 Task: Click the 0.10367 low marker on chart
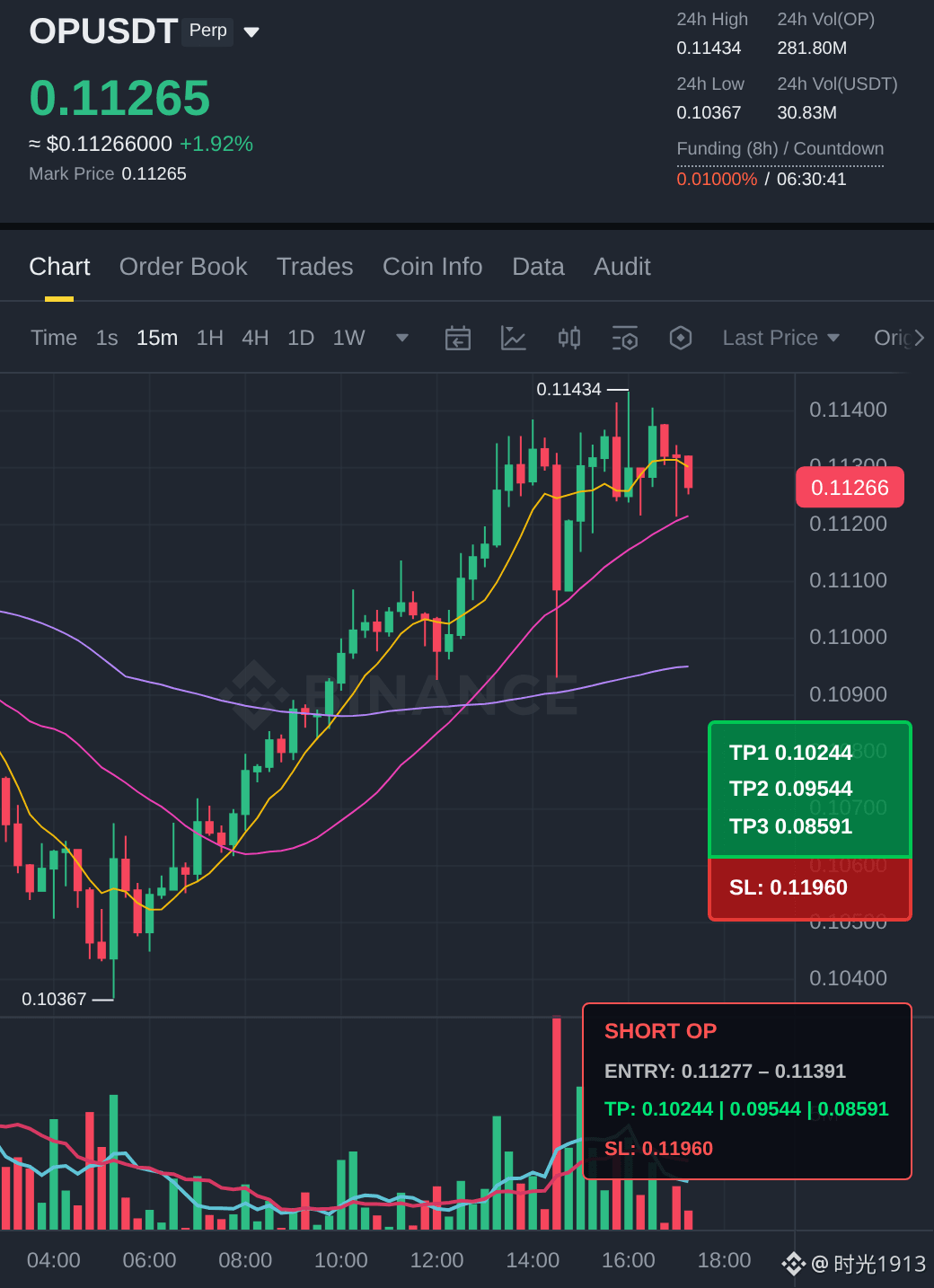click(x=54, y=1000)
